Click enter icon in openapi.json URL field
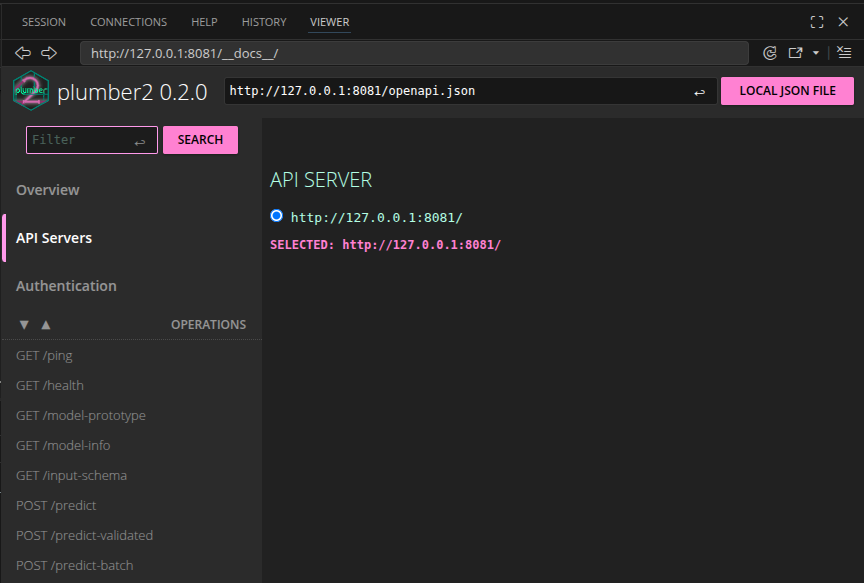Screen dimensions: 864x583 [x=699, y=93]
